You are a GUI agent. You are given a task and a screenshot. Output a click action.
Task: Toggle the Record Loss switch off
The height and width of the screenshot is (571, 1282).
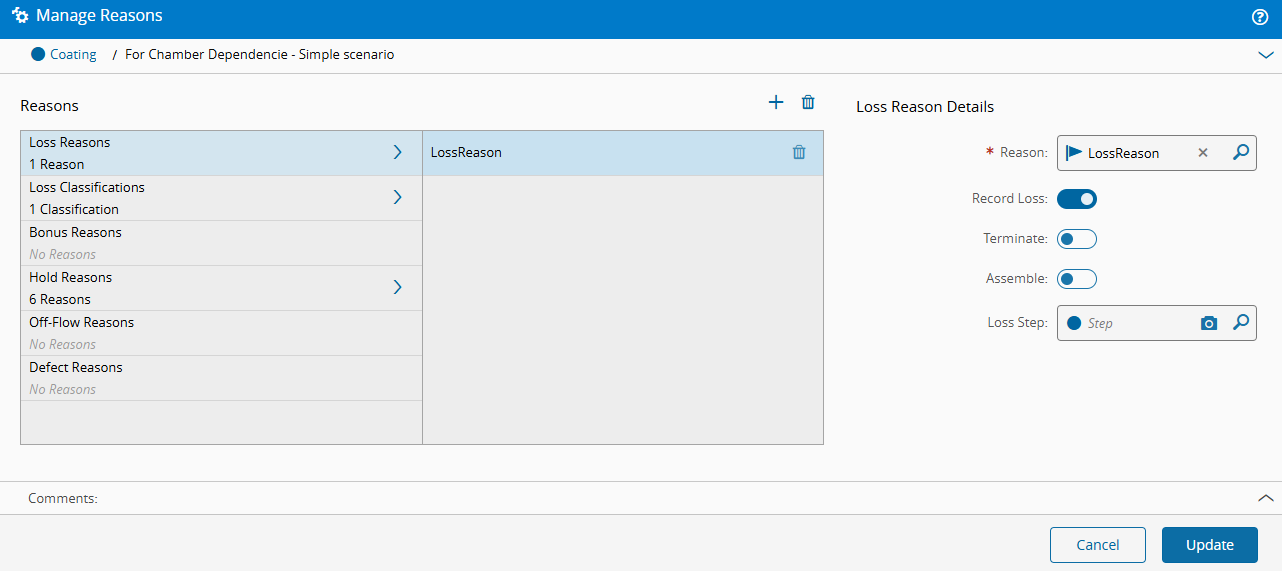[1077, 199]
